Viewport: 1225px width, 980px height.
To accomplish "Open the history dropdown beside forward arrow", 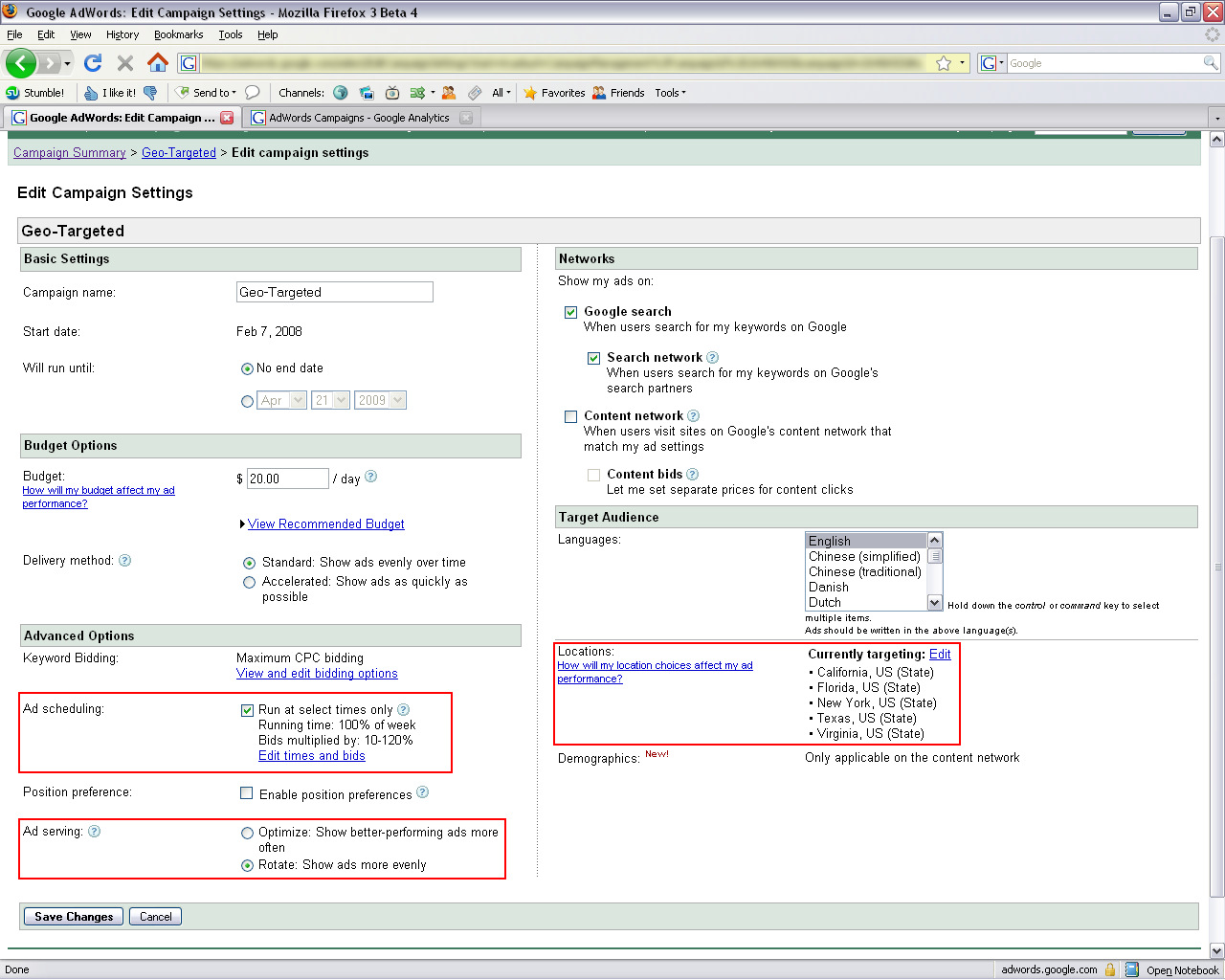I will (67, 64).
